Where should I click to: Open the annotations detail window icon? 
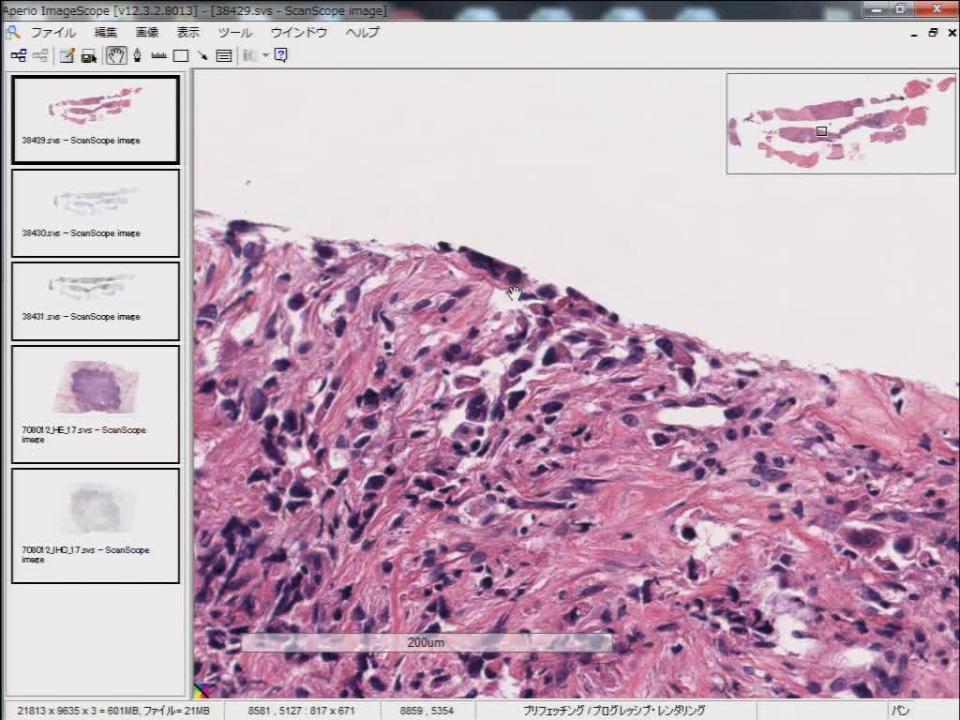(224, 56)
